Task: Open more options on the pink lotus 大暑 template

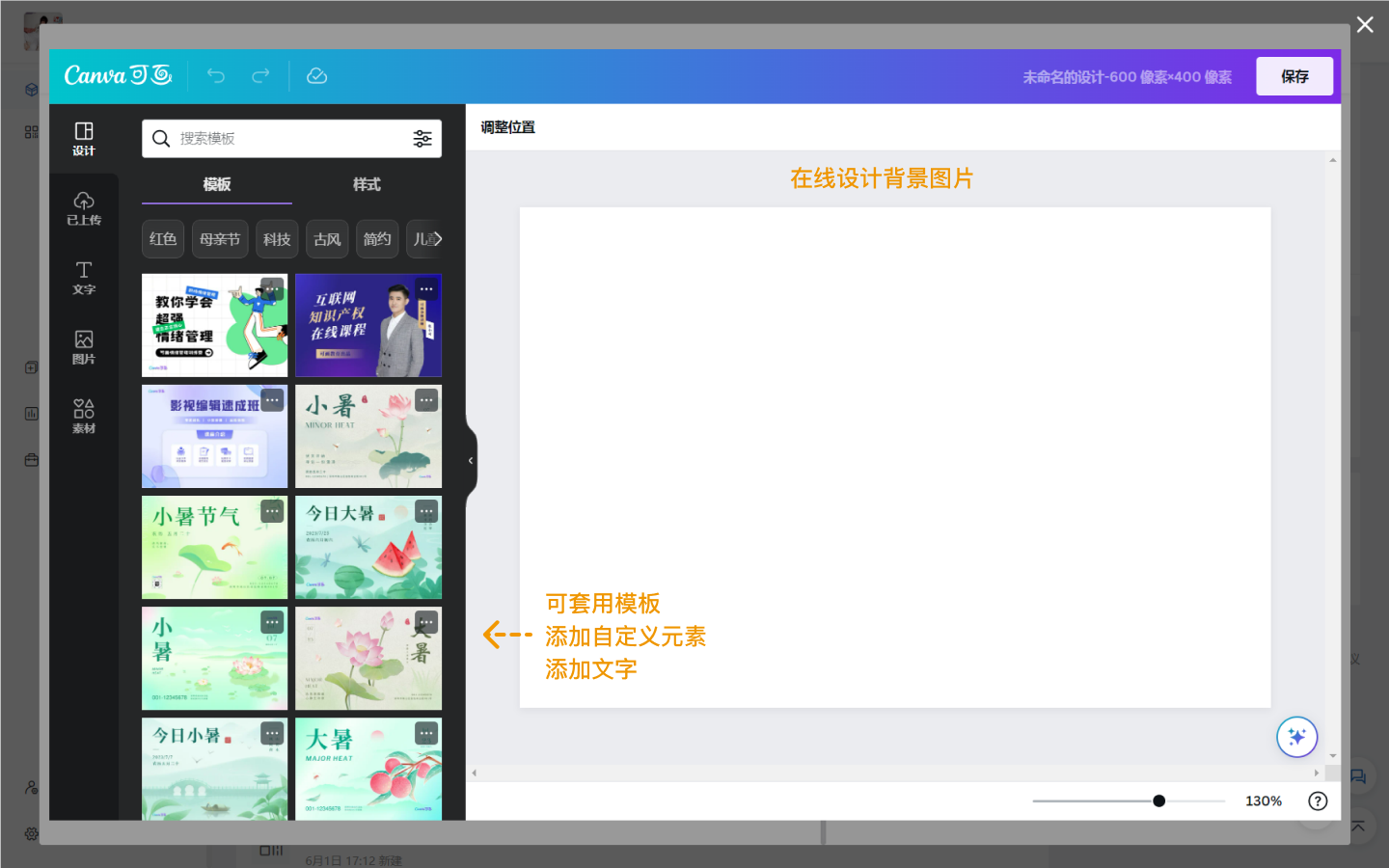Action: pyautogui.click(x=426, y=622)
